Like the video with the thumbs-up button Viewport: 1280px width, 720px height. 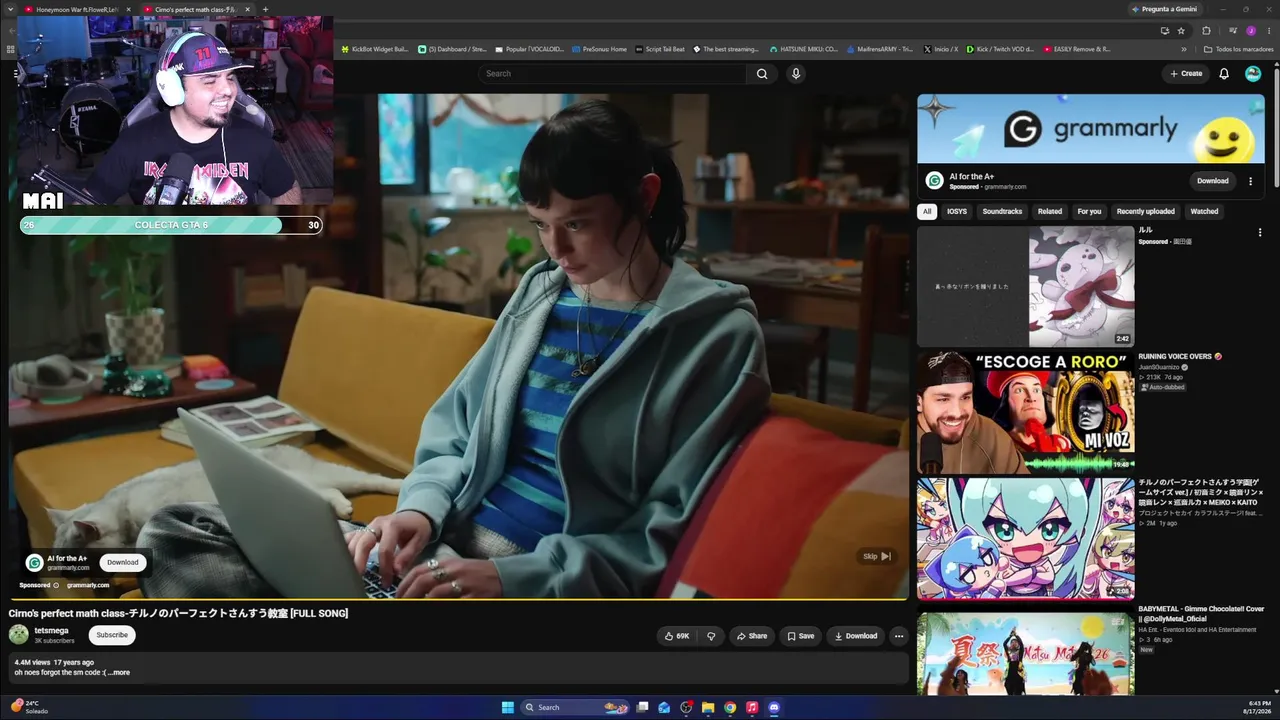tap(677, 636)
